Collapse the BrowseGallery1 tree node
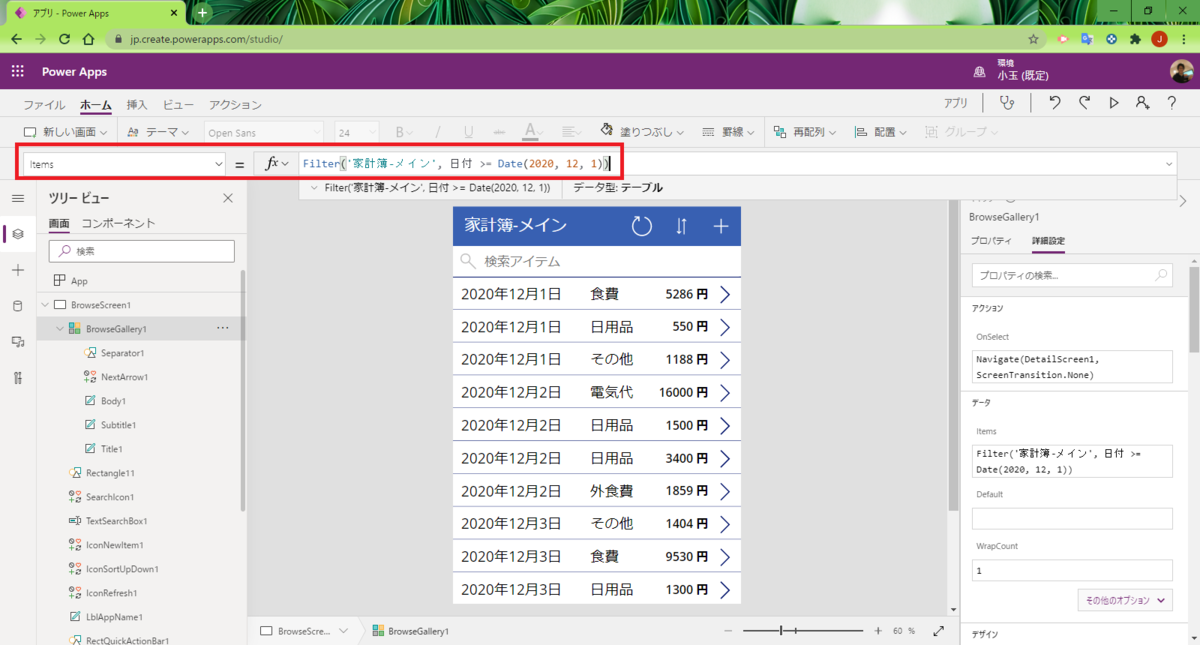Image resolution: width=1200 pixels, height=645 pixels. [x=60, y=328]
